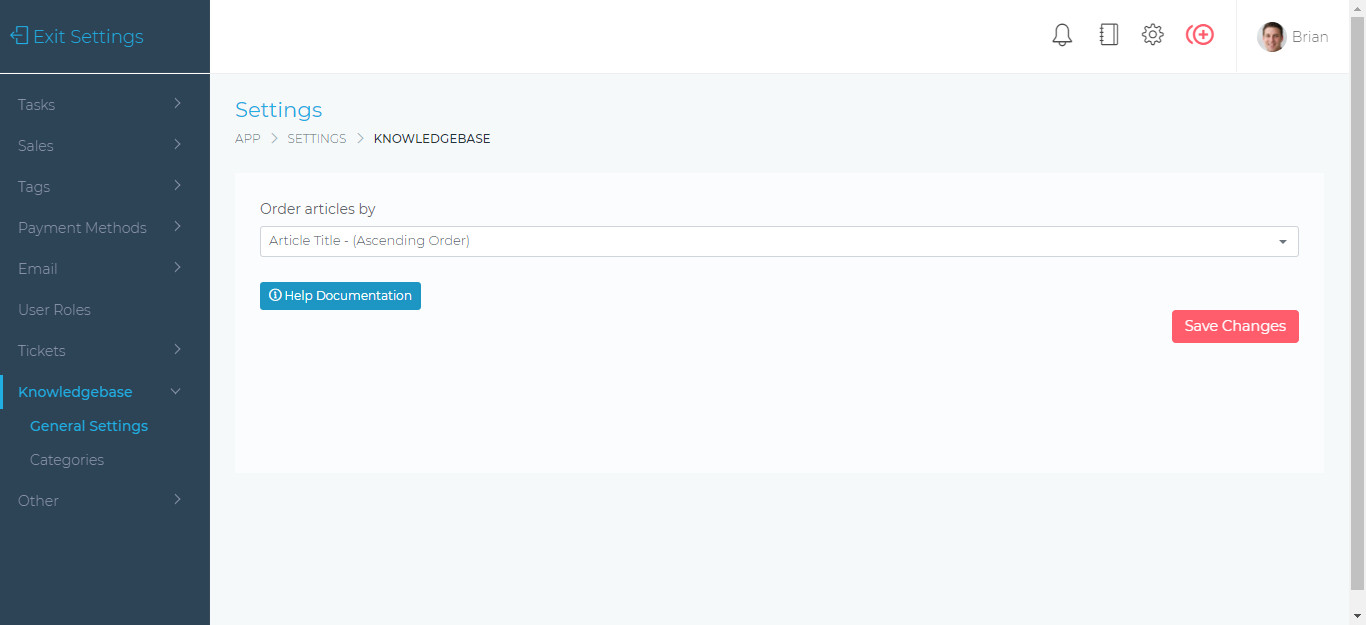This screenshot has width=1366, height=625.
Task: Expand the Tasks menu chevron
Action: click(x=177, y=103)
